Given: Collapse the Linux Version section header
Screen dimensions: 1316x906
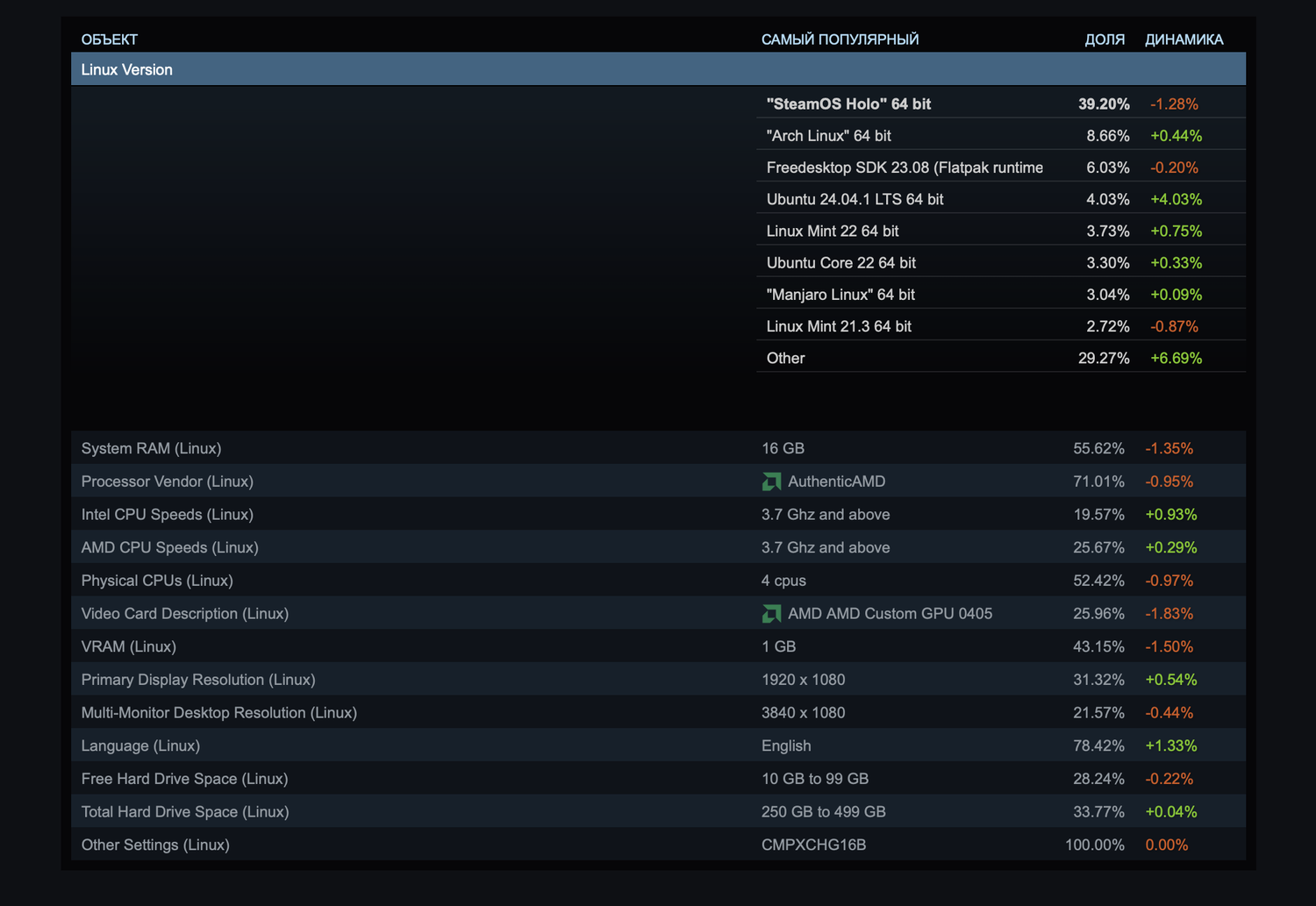Looking at the screenshot, I should pos(658,69).
